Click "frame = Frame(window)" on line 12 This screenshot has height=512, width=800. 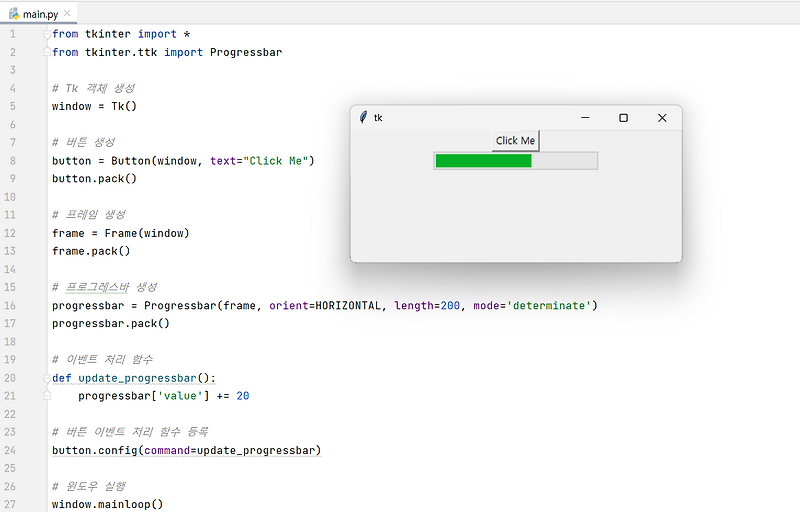click(120, 233)
